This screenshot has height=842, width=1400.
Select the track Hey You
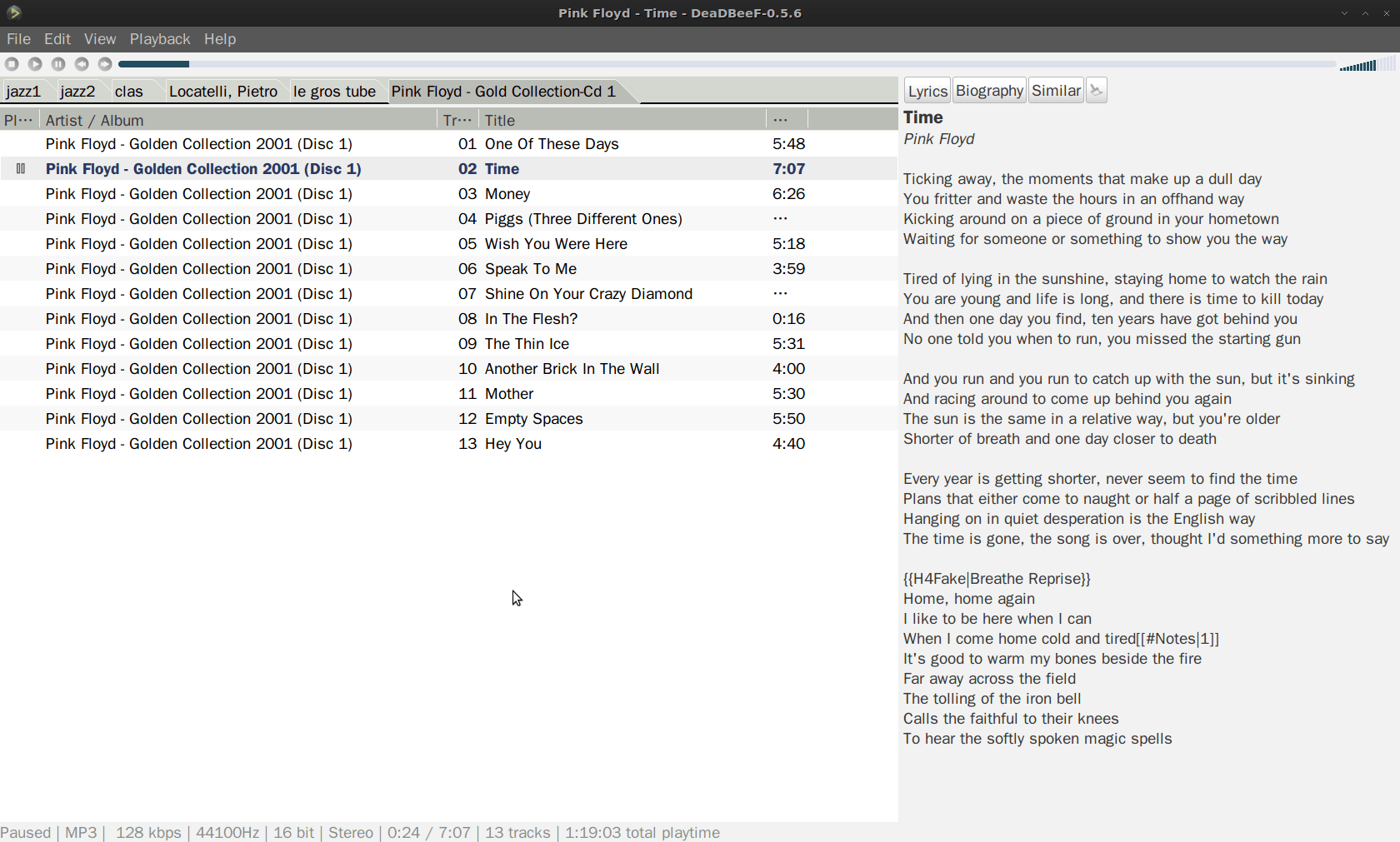[x=448, y=444]
